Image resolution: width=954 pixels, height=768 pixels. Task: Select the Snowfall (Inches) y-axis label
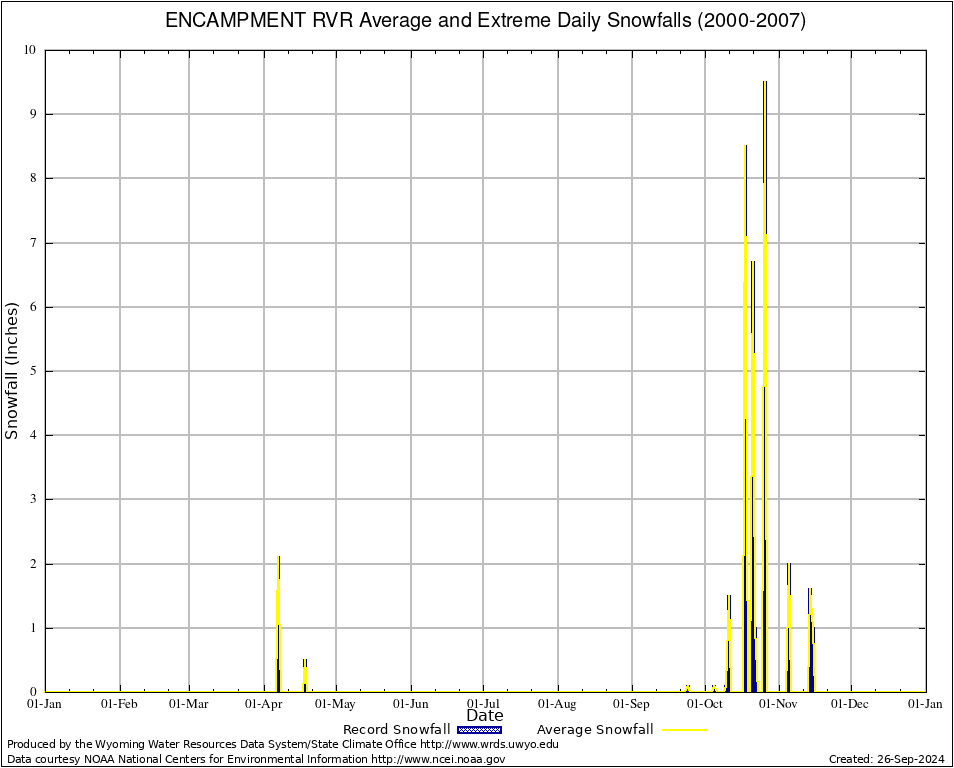click(12, 371)
